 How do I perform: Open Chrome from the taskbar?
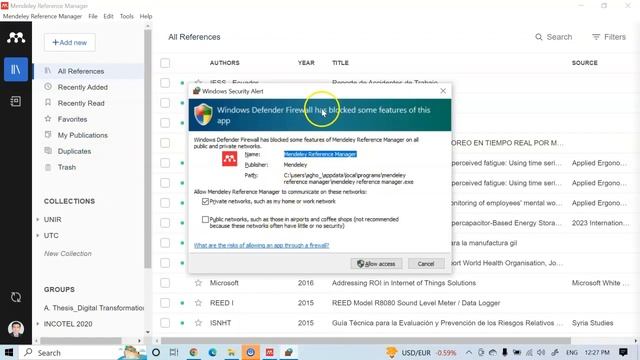click(193, 352)
